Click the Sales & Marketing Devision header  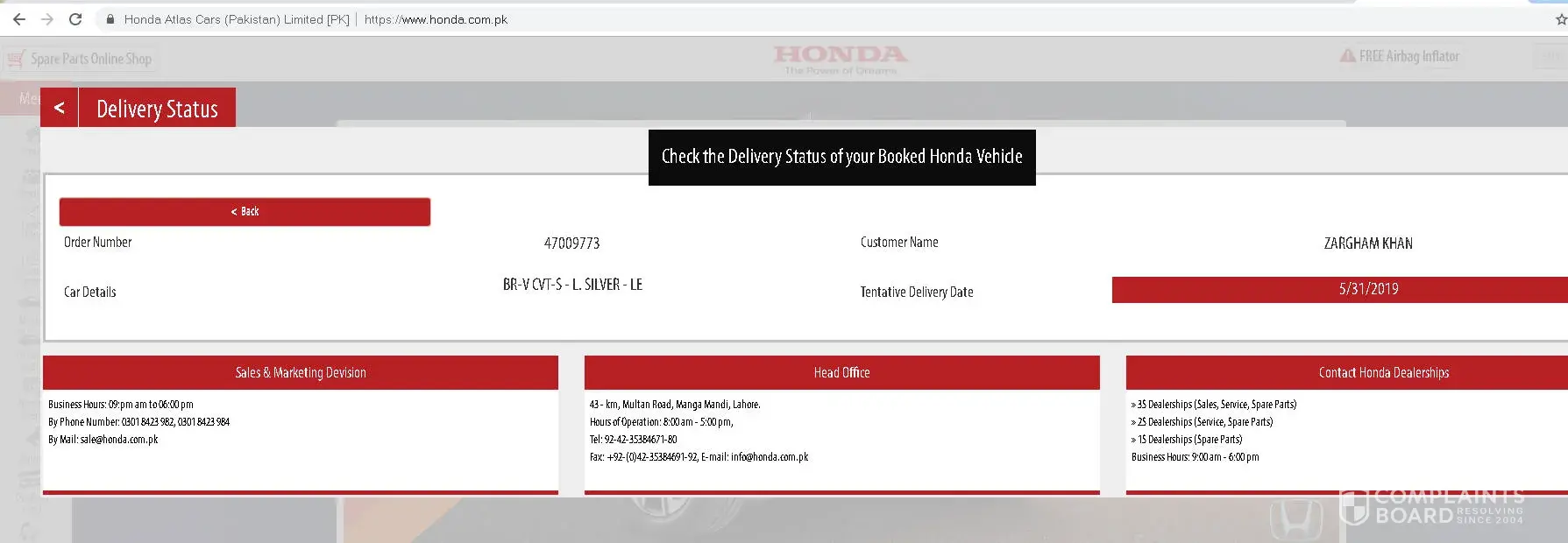click(301, 372)
